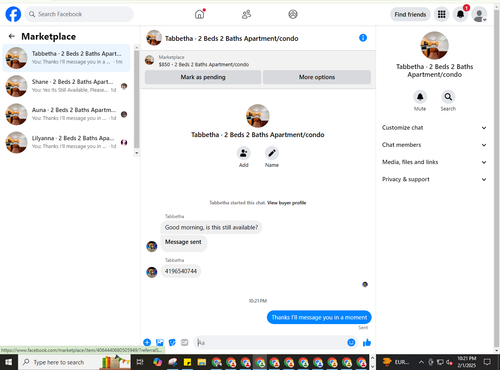Click the Windows taskbar search box
Image resolution: width=500 pixels, height=370 pixels.
(74, 362)
